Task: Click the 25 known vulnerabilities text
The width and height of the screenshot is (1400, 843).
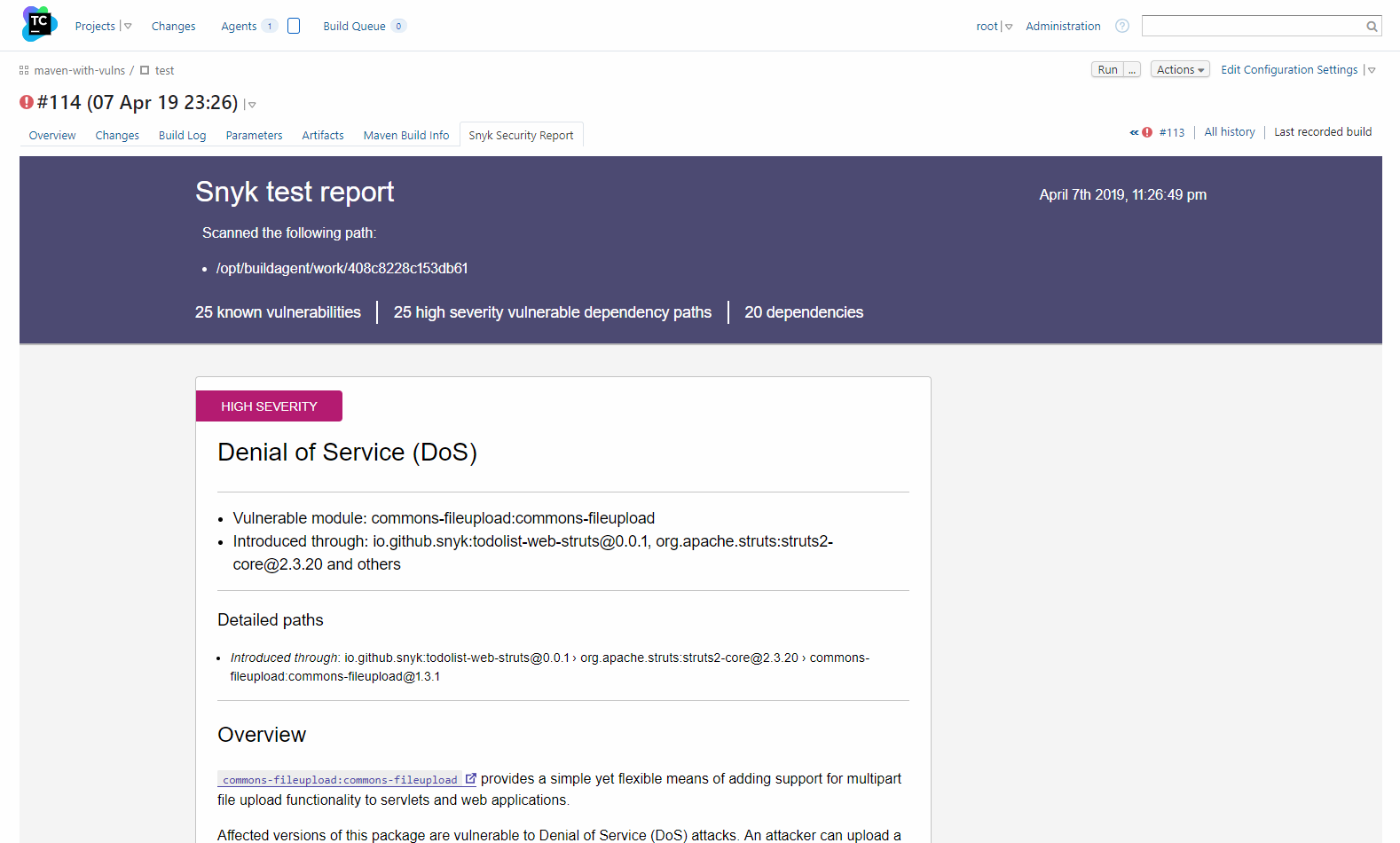Action: click(278, 312)
